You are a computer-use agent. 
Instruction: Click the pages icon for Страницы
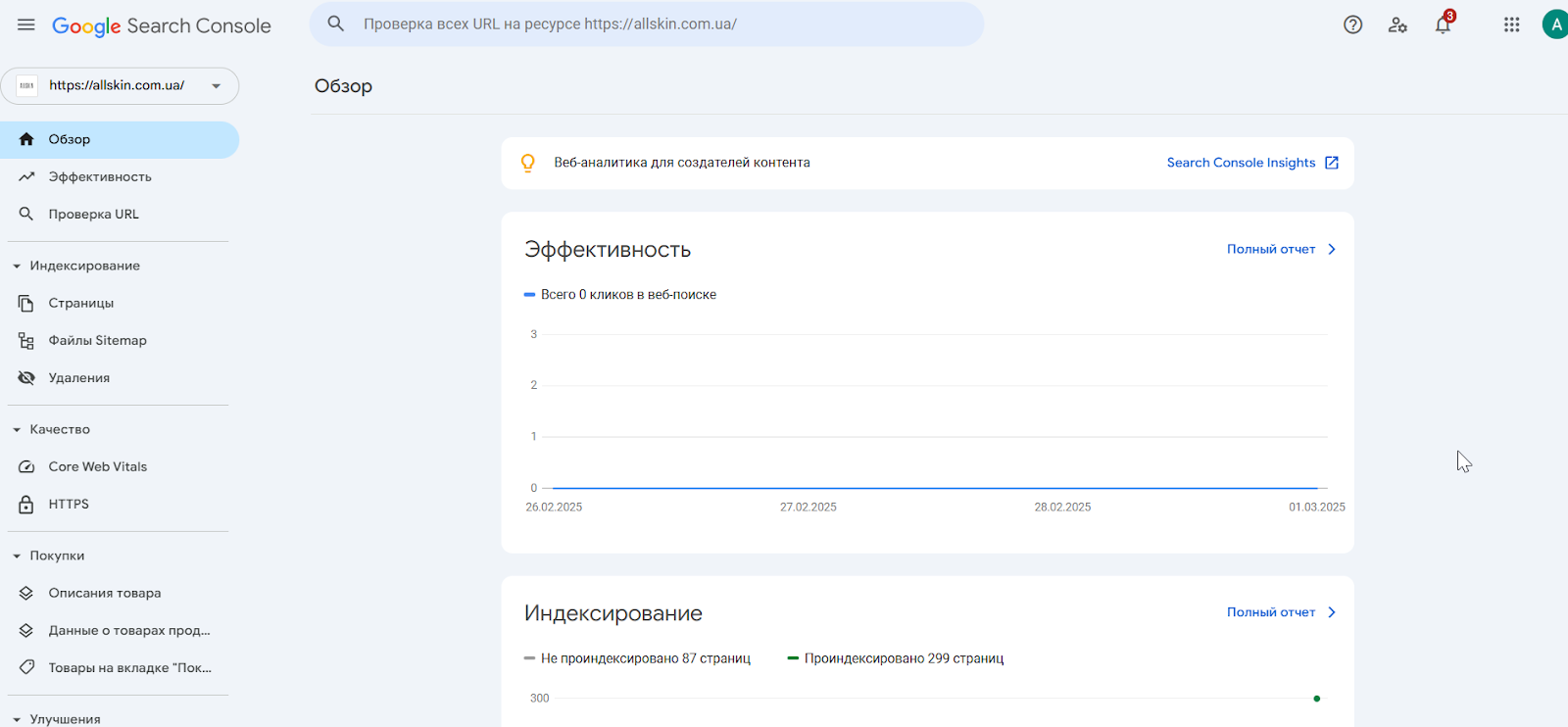coord(26,303)
